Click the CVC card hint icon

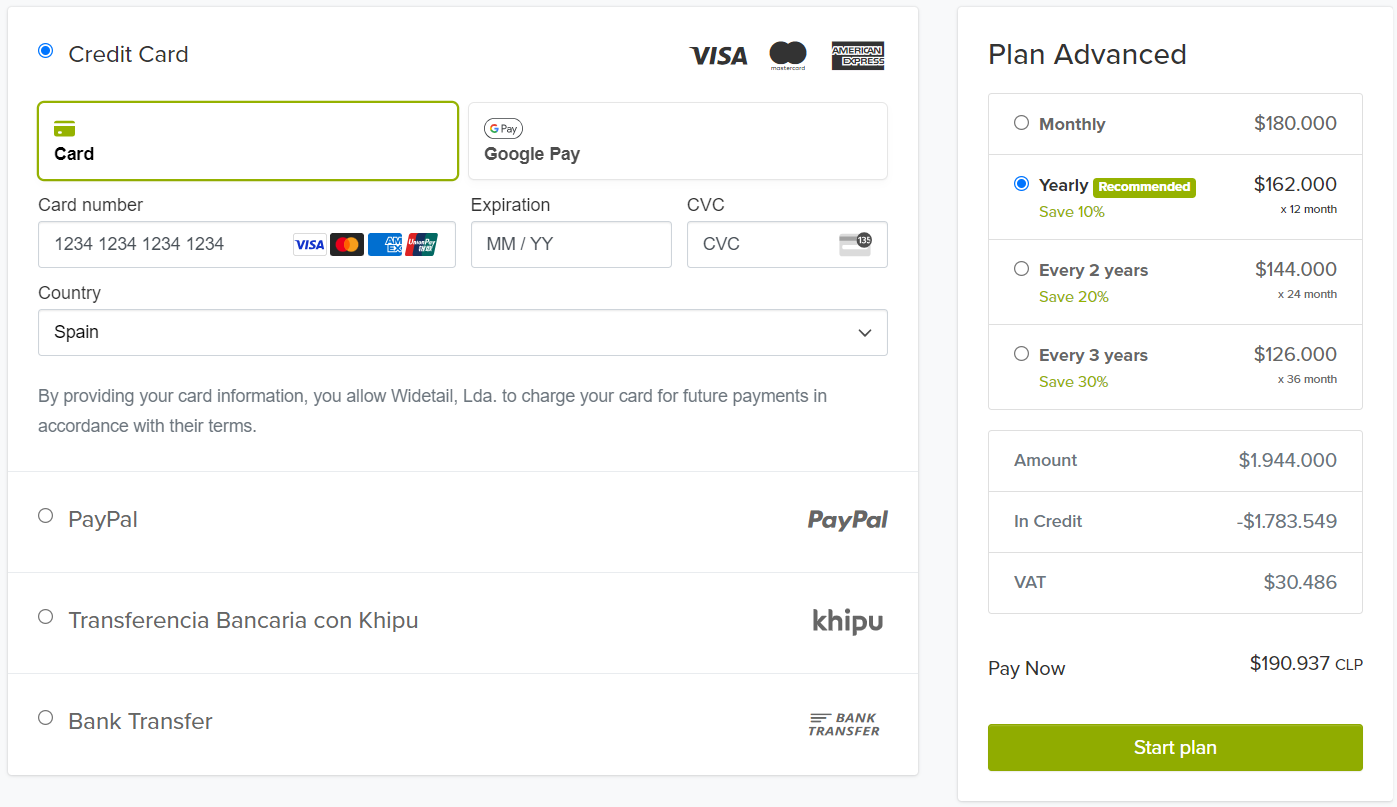pyautogui.click(x=855, y=244)
